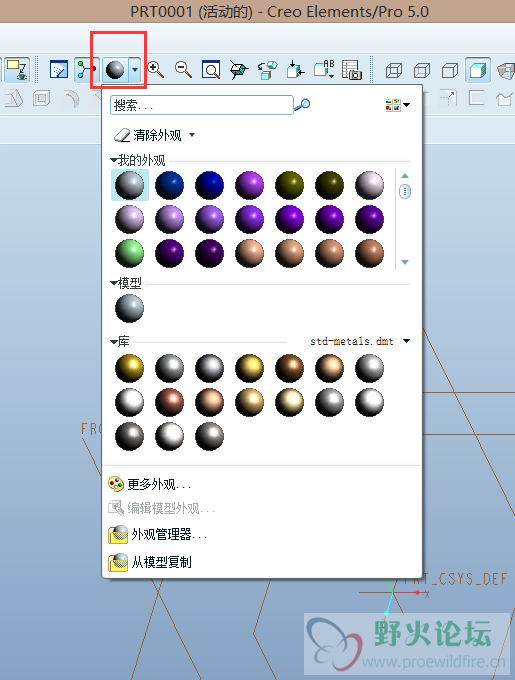Click the Reorient view icon
The image size is (515, 680).
239,69
